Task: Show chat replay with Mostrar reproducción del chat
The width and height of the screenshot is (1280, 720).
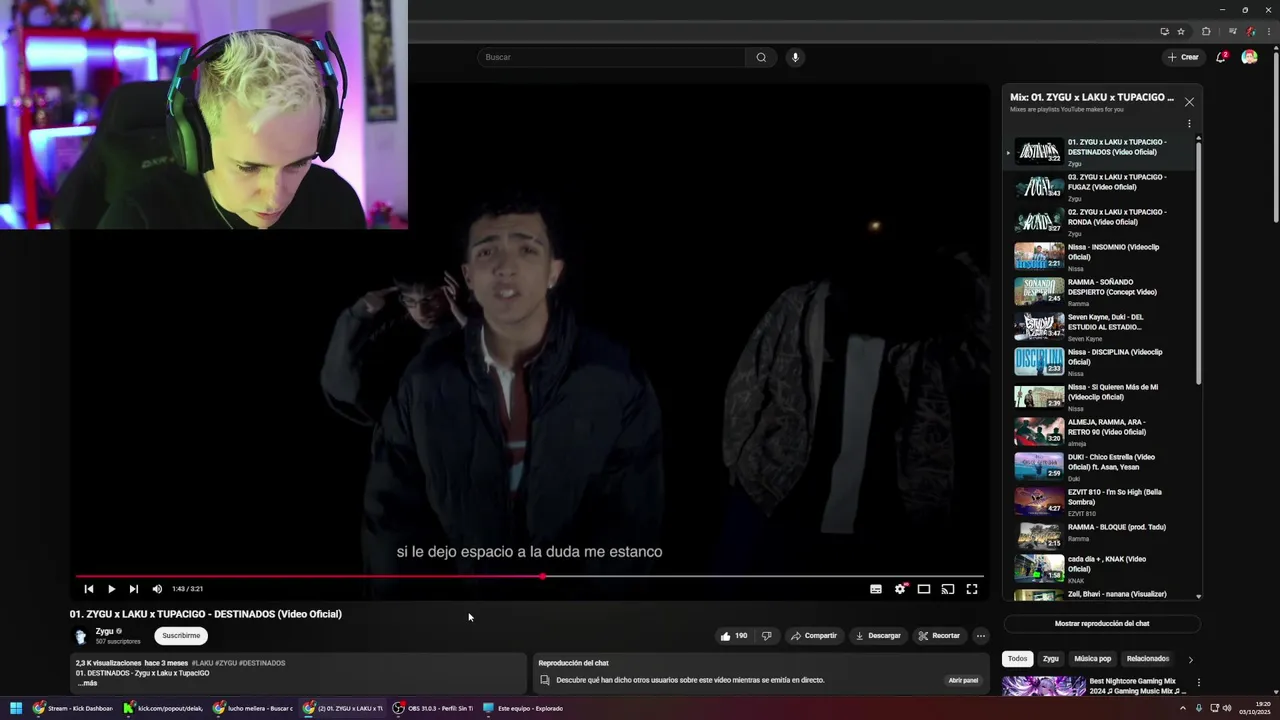Action: point(1102,624)
